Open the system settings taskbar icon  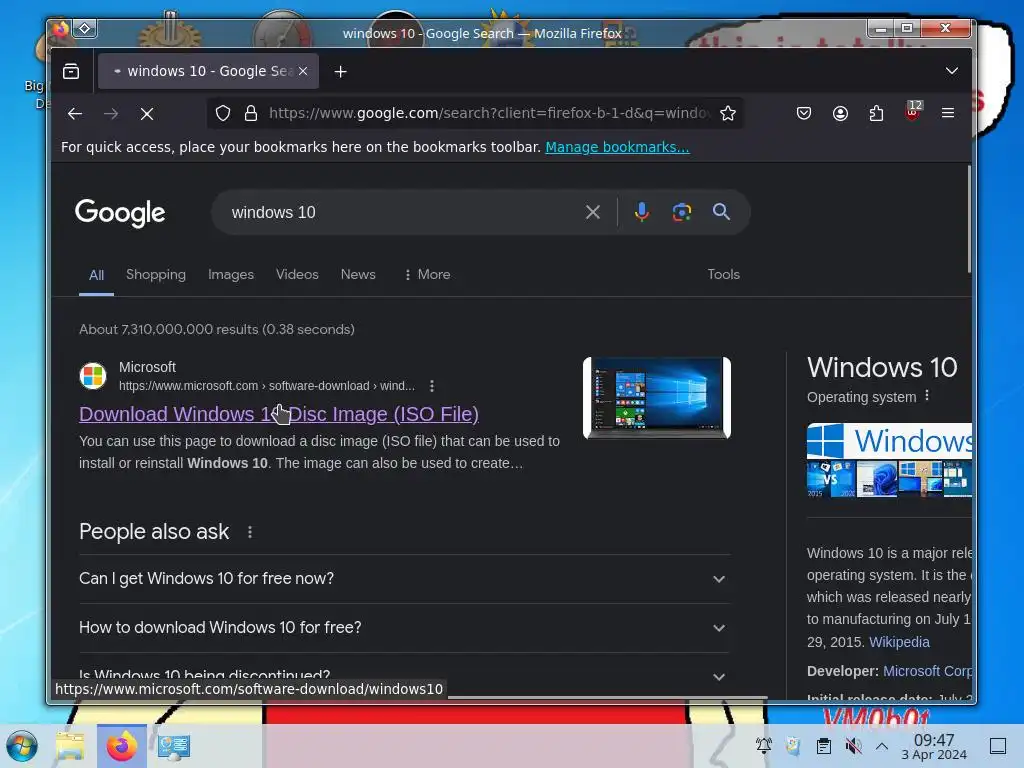point(174,746)
